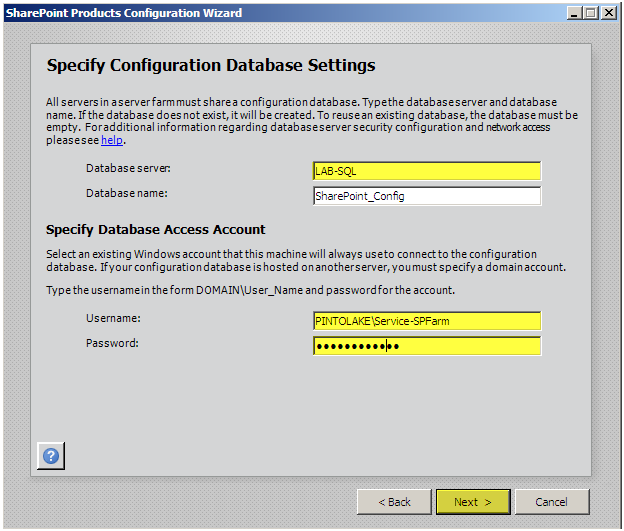Image resolution: width=624 pixels, height=531 pixels.
Task: Click the Database name SharePoint_Config field
Action: pyautogui.click(x=427, y=196)
